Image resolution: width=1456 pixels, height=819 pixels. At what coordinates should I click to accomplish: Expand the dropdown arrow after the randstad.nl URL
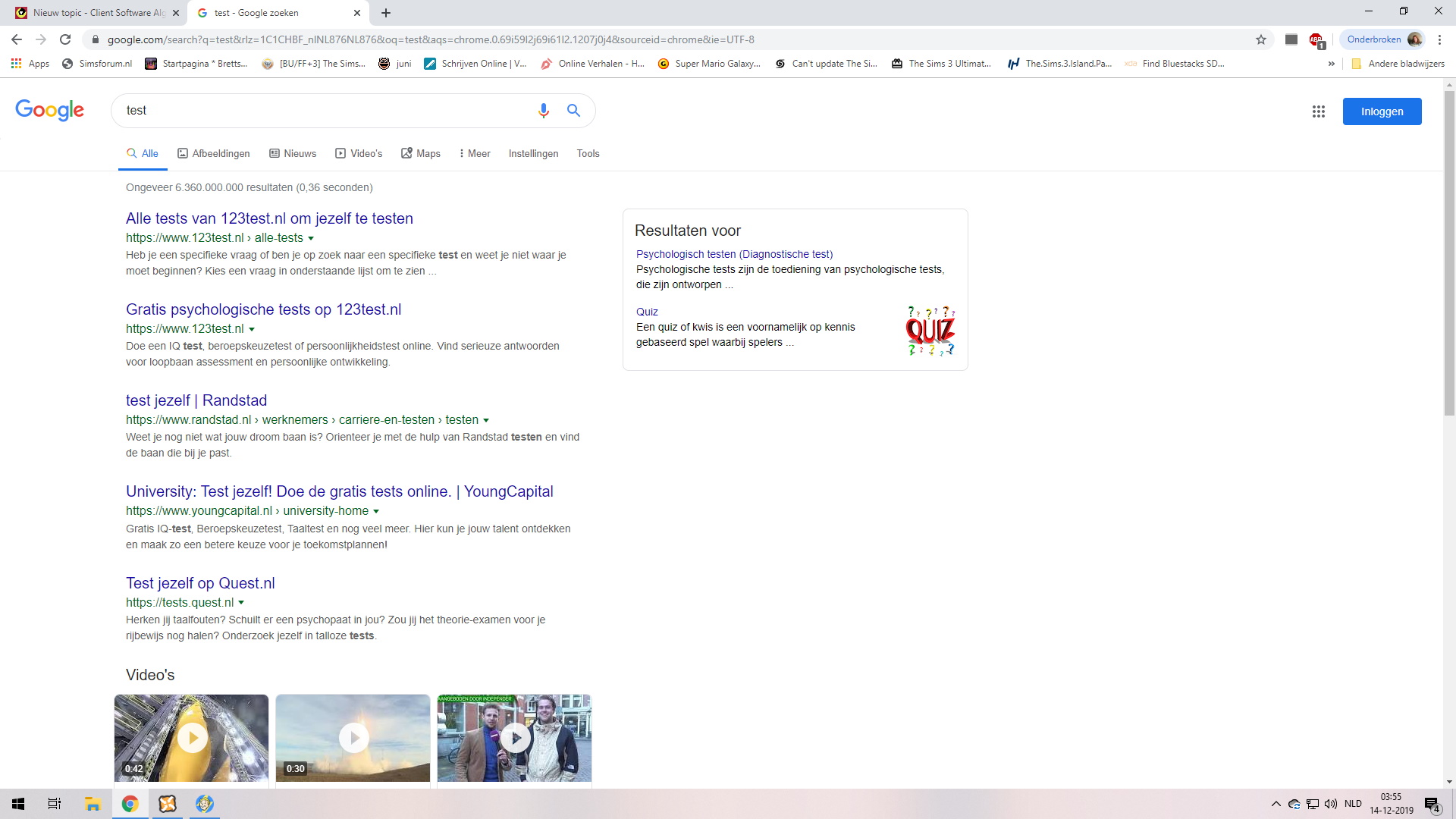(x=486, y=420)
